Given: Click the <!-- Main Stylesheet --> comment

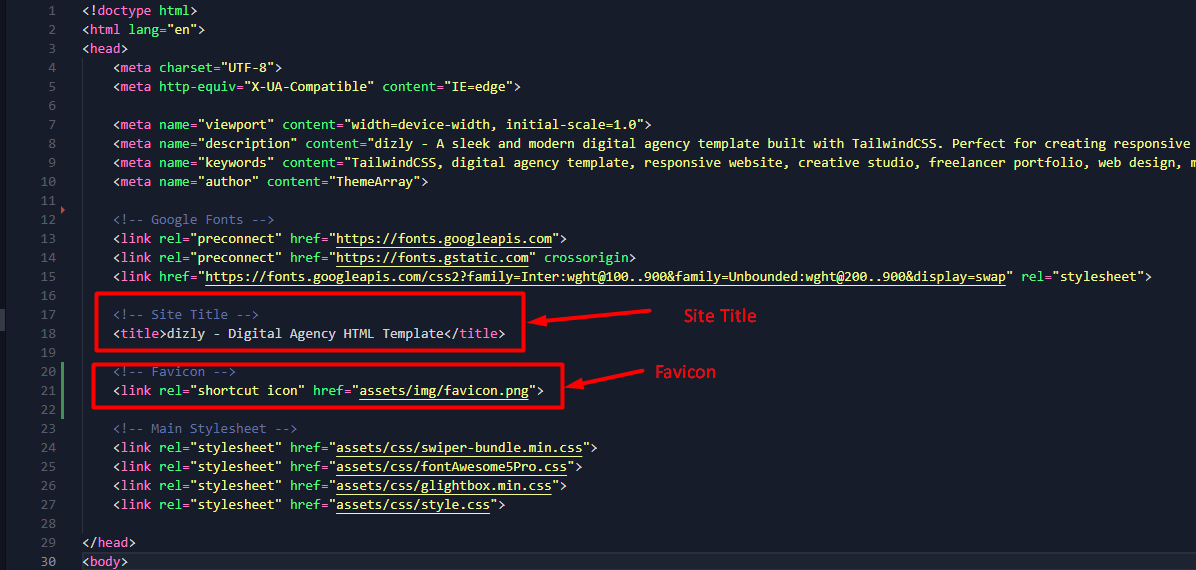Looking at the screenshot, I should point(205,429).
